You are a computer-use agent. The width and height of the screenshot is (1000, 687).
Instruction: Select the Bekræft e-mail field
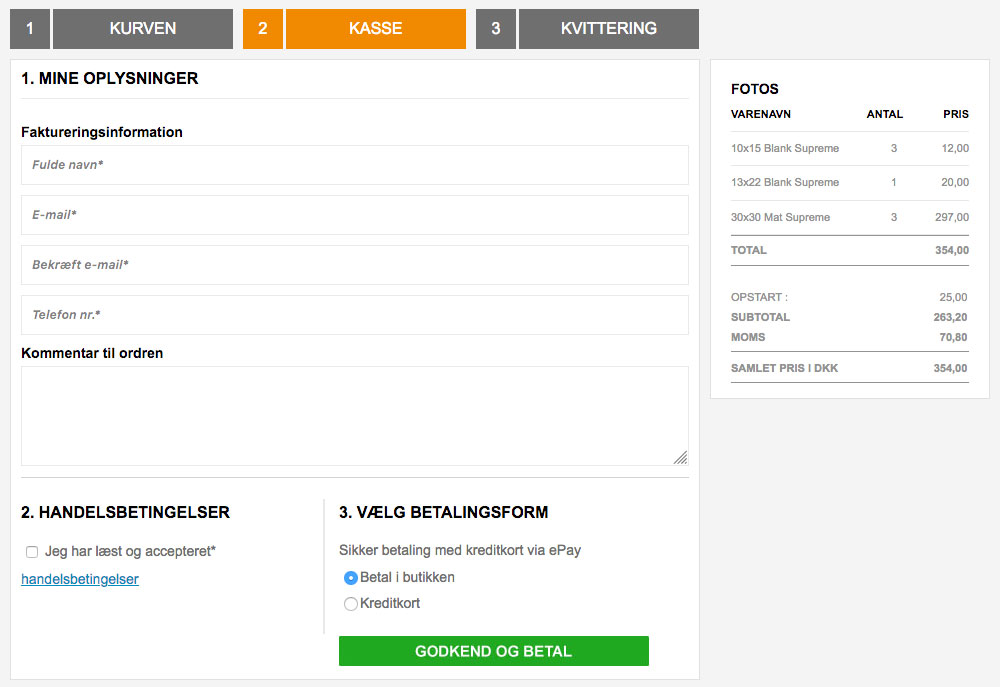[355, 265]
